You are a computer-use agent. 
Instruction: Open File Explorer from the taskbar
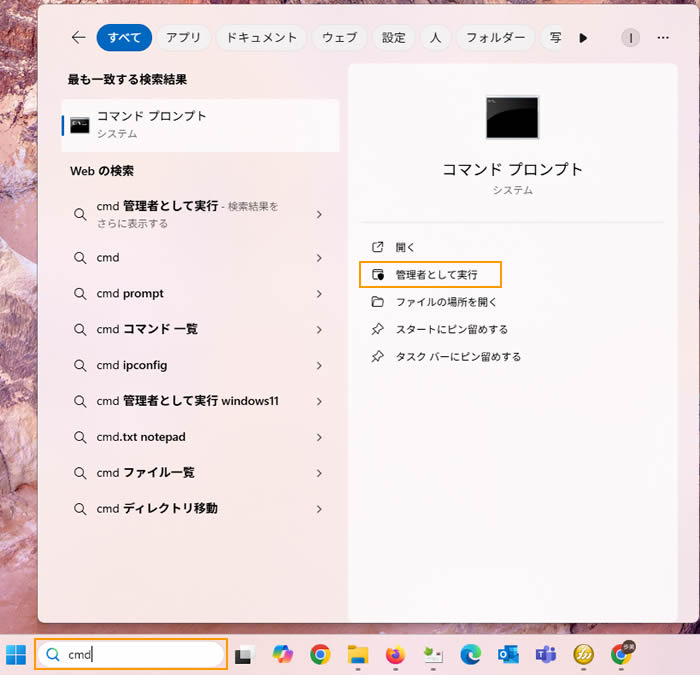click(x=358, y=655)
